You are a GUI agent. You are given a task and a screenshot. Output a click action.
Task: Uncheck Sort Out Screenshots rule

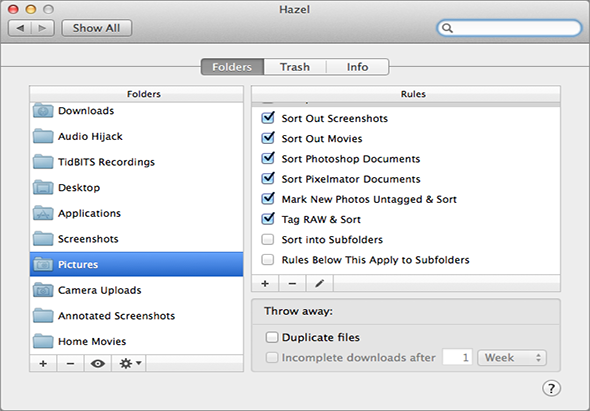point(268,118)
